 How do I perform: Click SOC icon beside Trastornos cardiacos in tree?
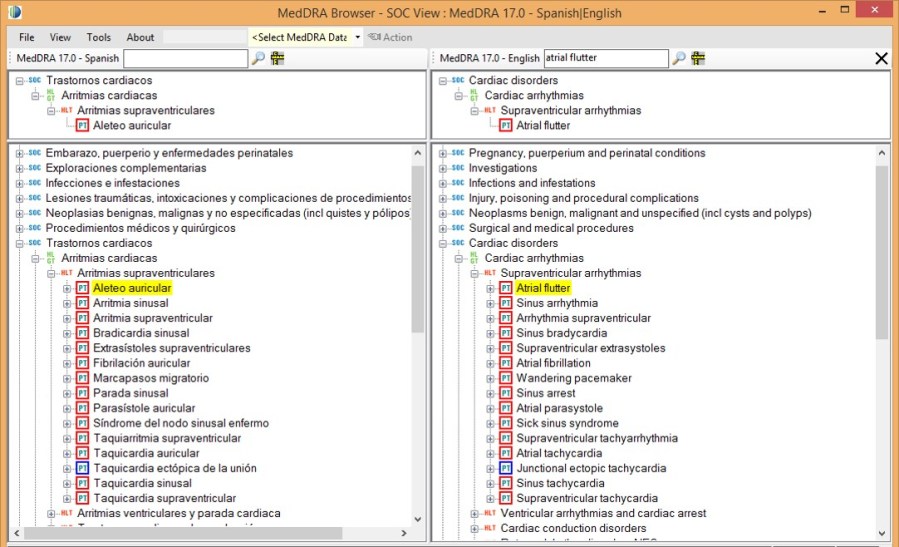[x=35, y=243]
